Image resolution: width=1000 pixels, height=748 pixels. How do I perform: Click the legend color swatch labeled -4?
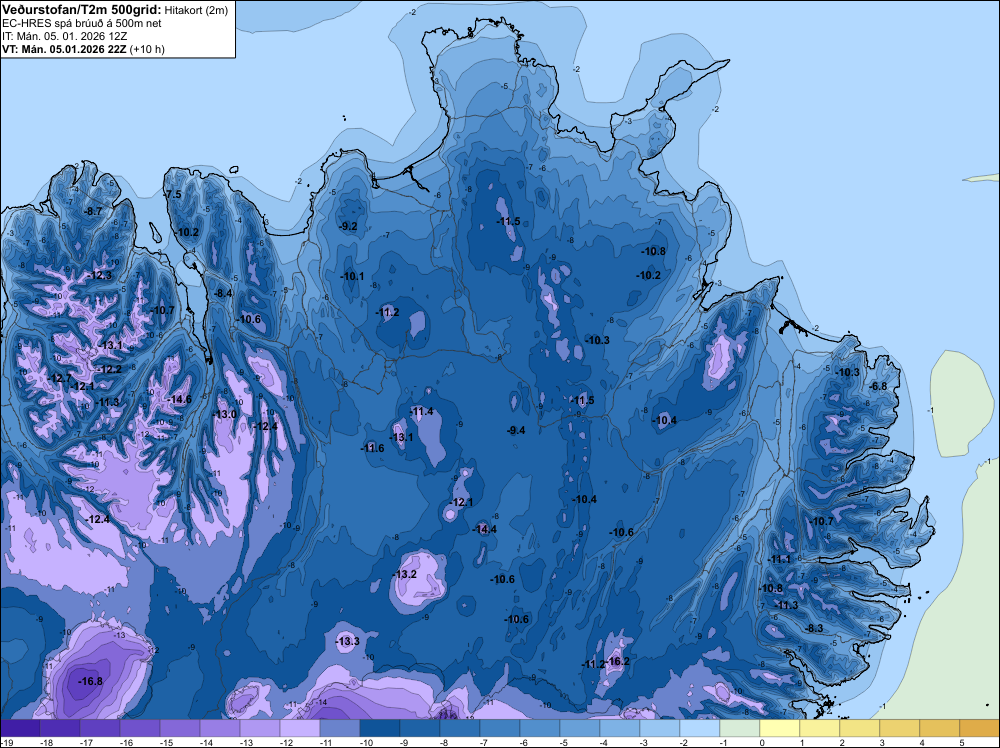[619, 728]
